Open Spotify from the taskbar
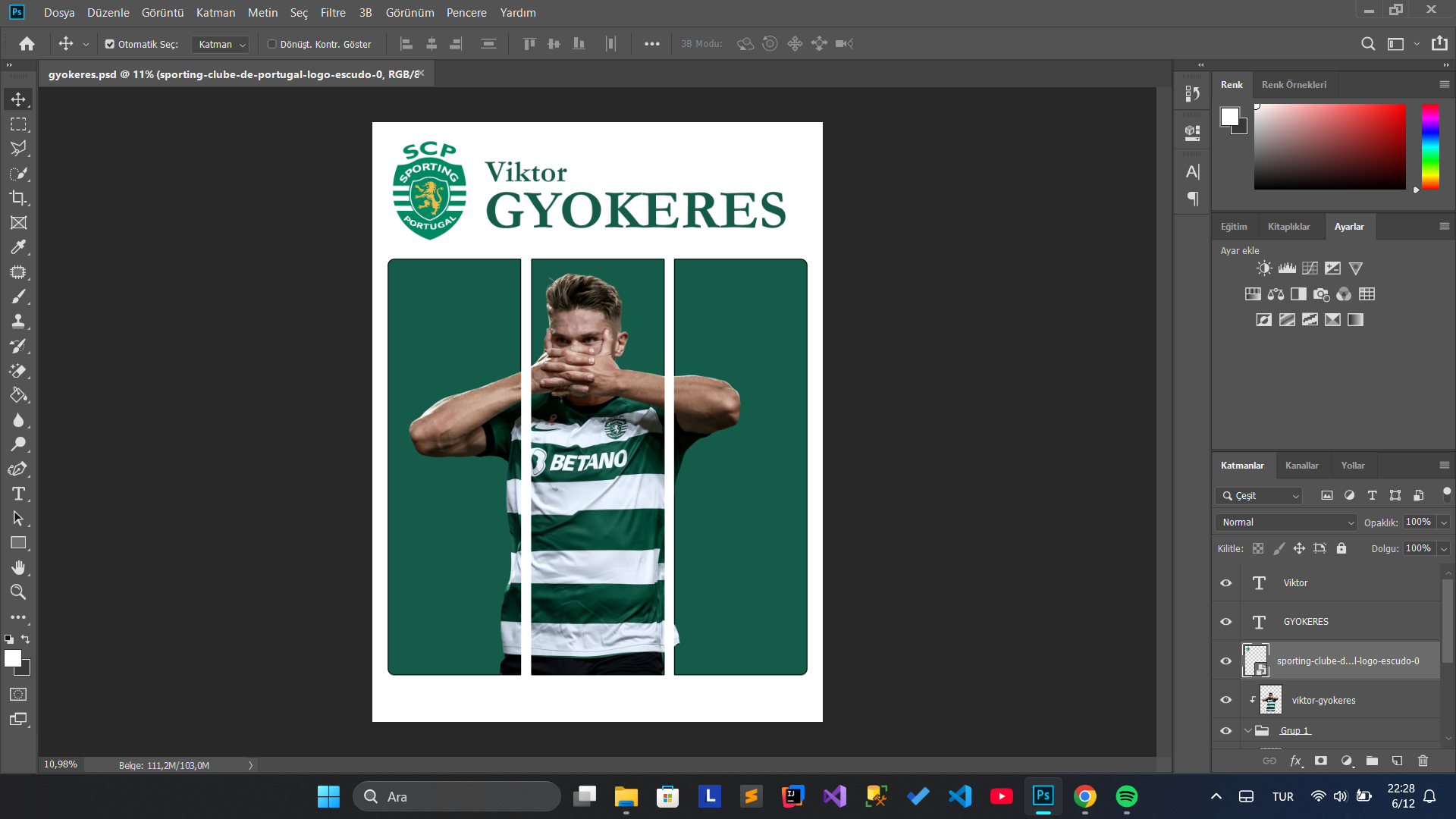Screen dimensions: 1456x819 (x=1126, y=796)
